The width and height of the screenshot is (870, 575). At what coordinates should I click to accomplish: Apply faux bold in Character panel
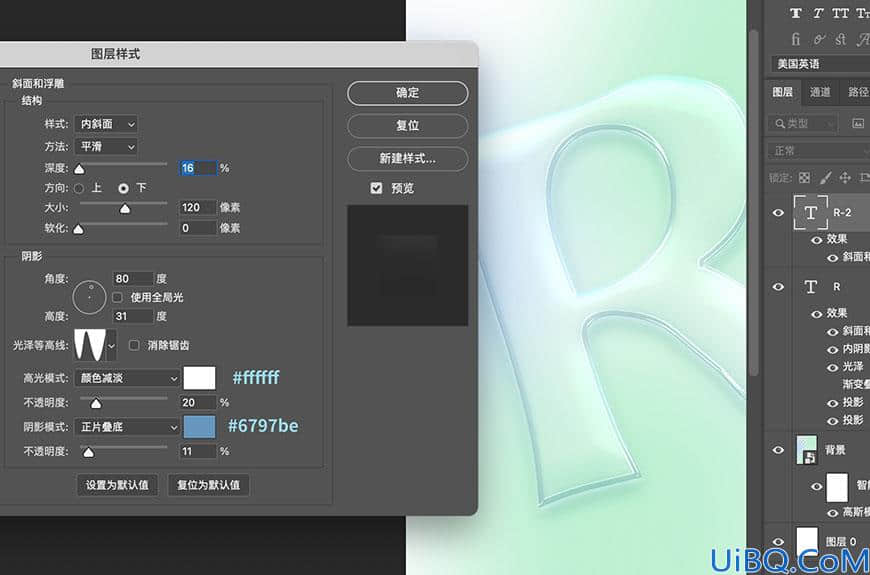[796, 13]
